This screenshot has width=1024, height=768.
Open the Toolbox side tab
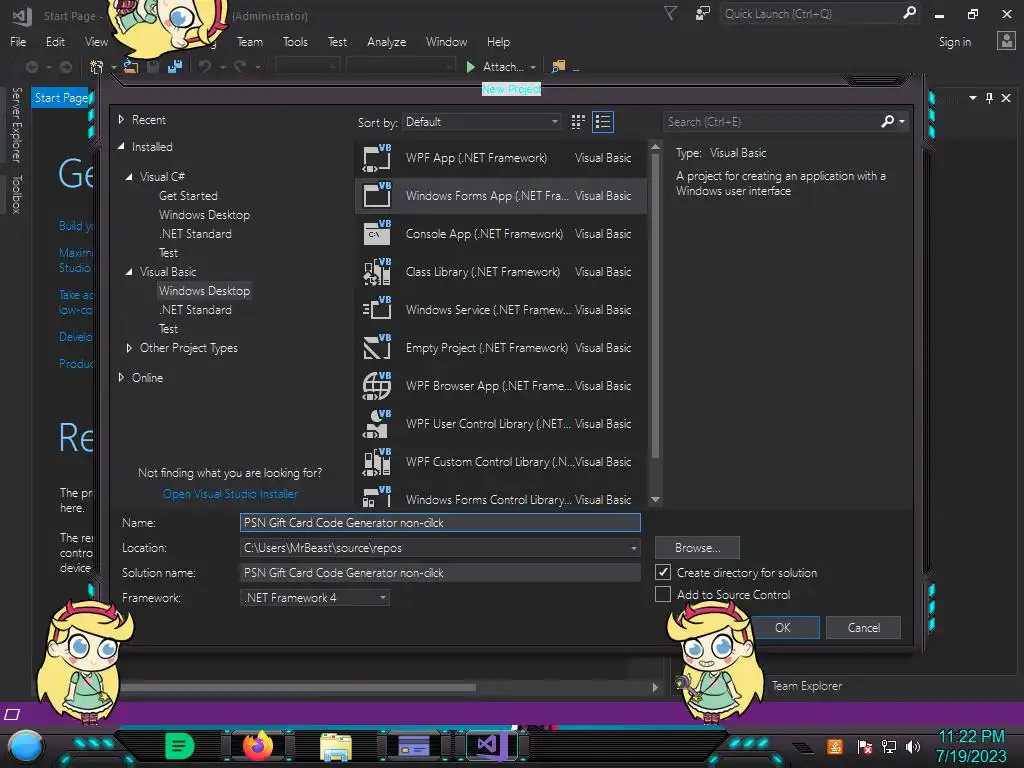click(17, 194)
